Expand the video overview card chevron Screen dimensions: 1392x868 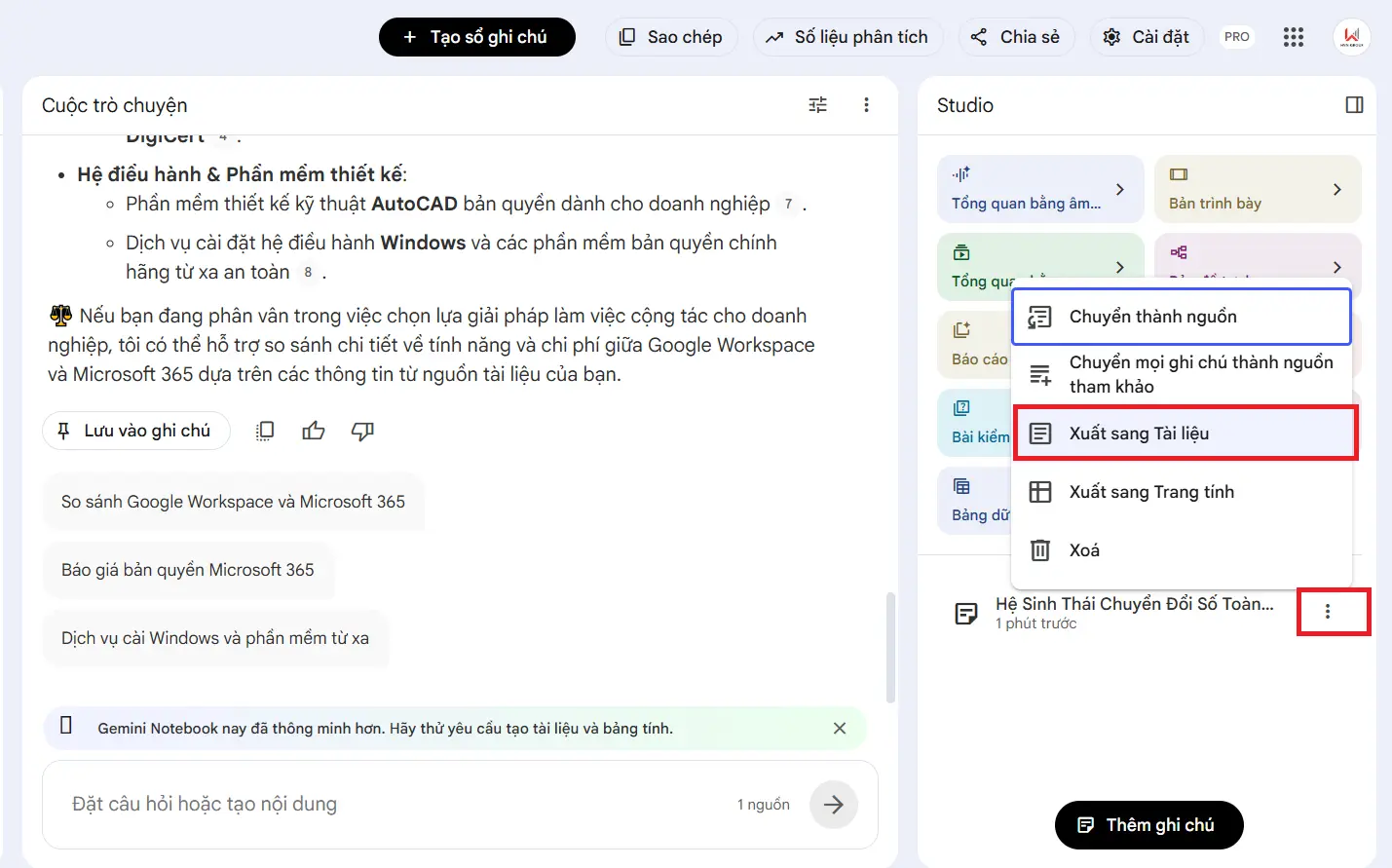[1120, 267]
